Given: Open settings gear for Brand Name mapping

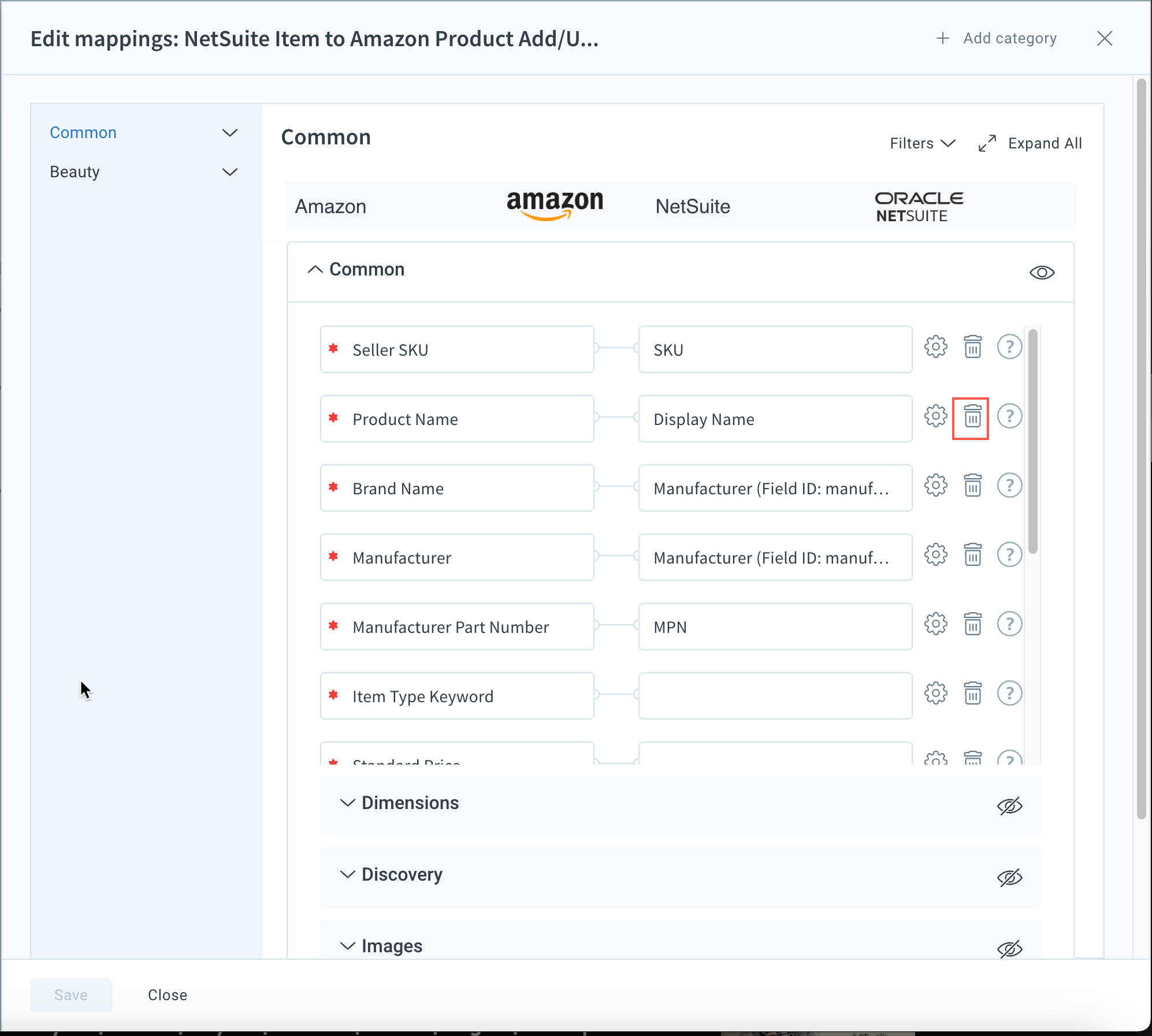Looking at the screenshot, I should pyautogui.click(x=935, y=486).
